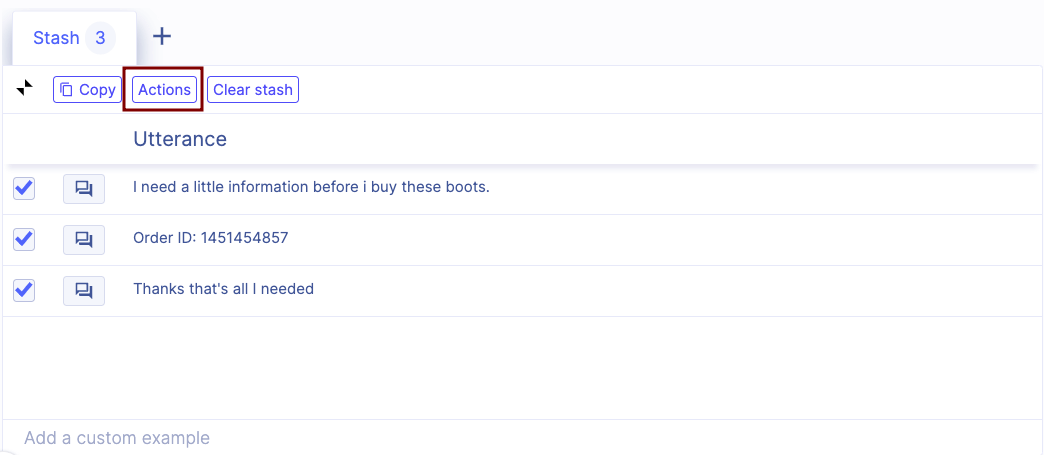Open conversation icon for the boots utterance
The image size is (1044, 455).
[x=84, y=188]
